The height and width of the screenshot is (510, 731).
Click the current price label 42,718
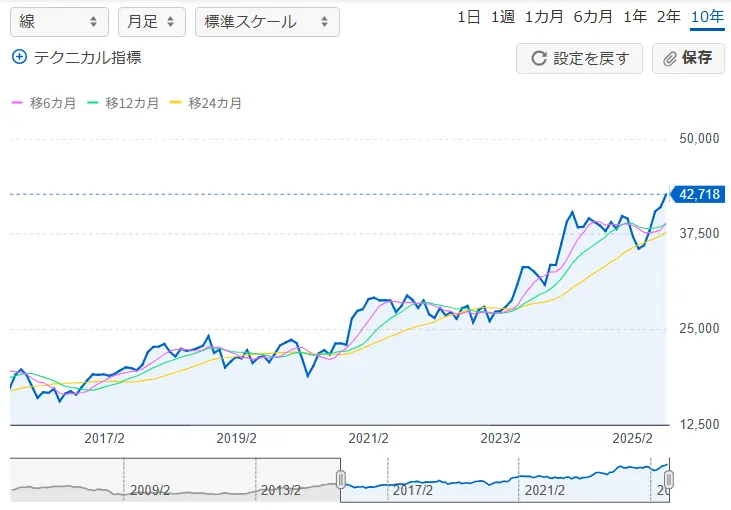coord(698,194)
